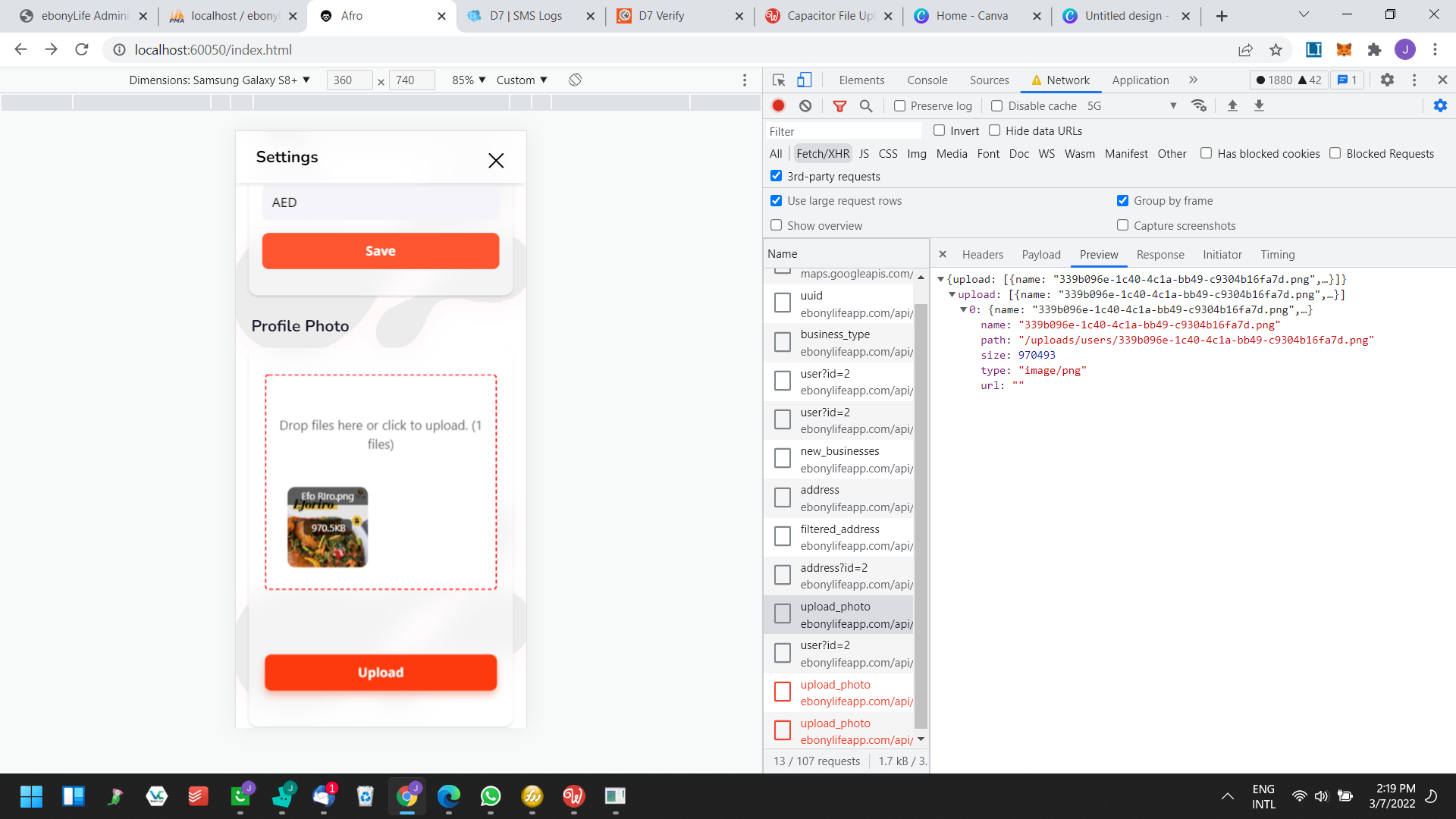Toggle the network filter funnel icon
This screenshot has height=819, width=1456.
[x=839, y=105]
